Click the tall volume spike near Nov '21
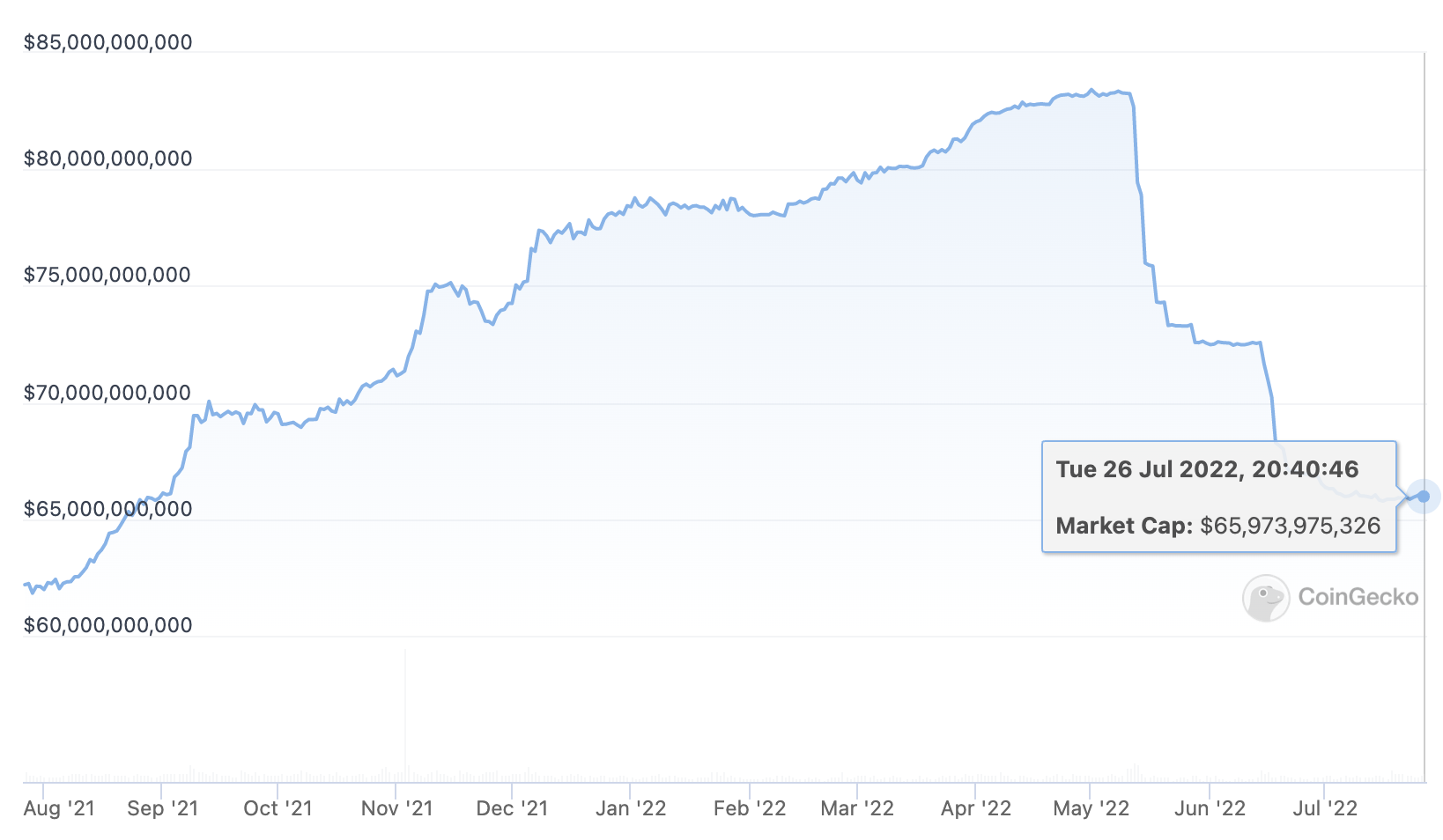1443x840 pixels. point(405,713)
